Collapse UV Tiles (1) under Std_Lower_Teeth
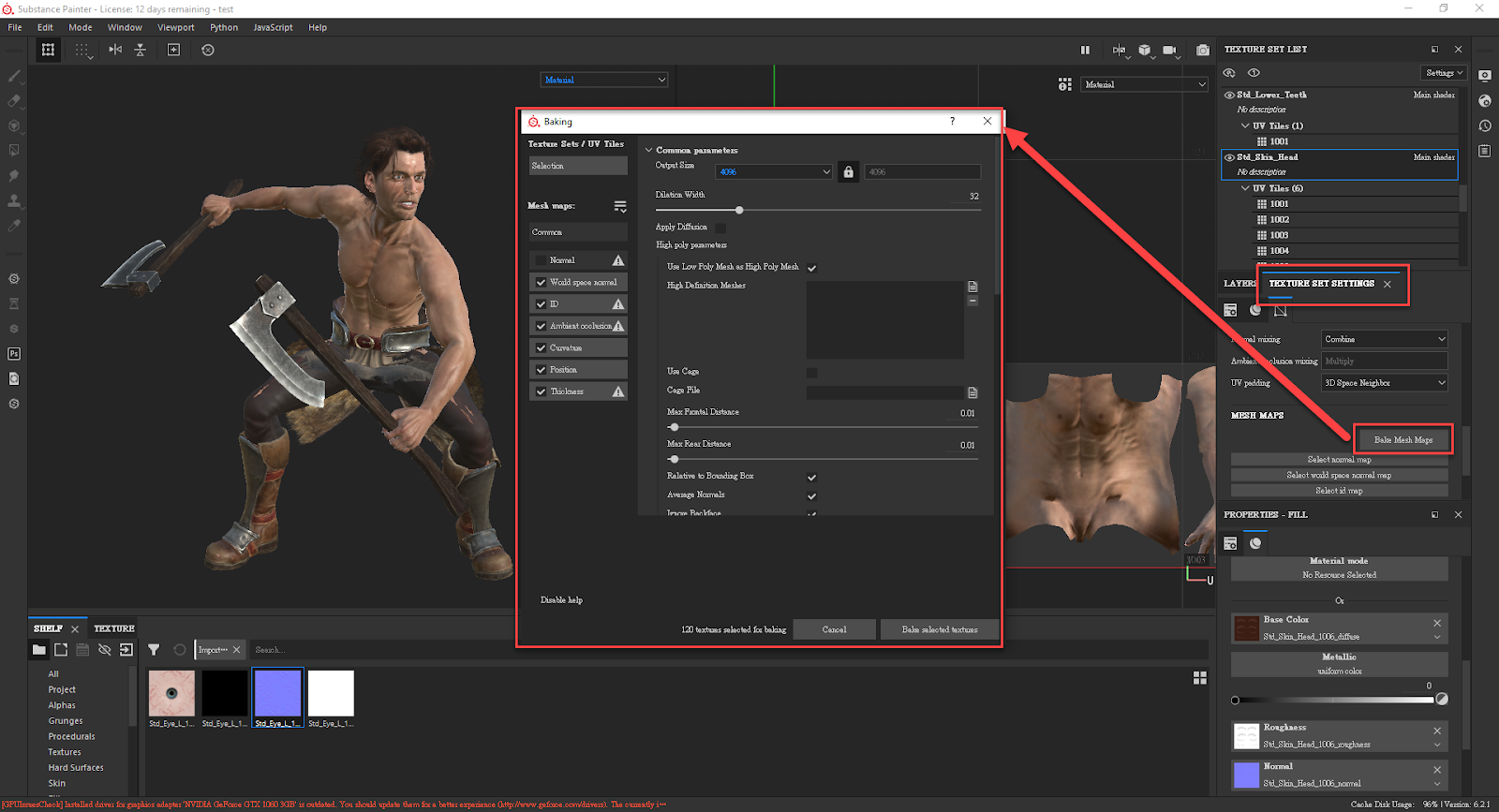The width and height of the screenshot is (1499, 812). coord(1245,125)
